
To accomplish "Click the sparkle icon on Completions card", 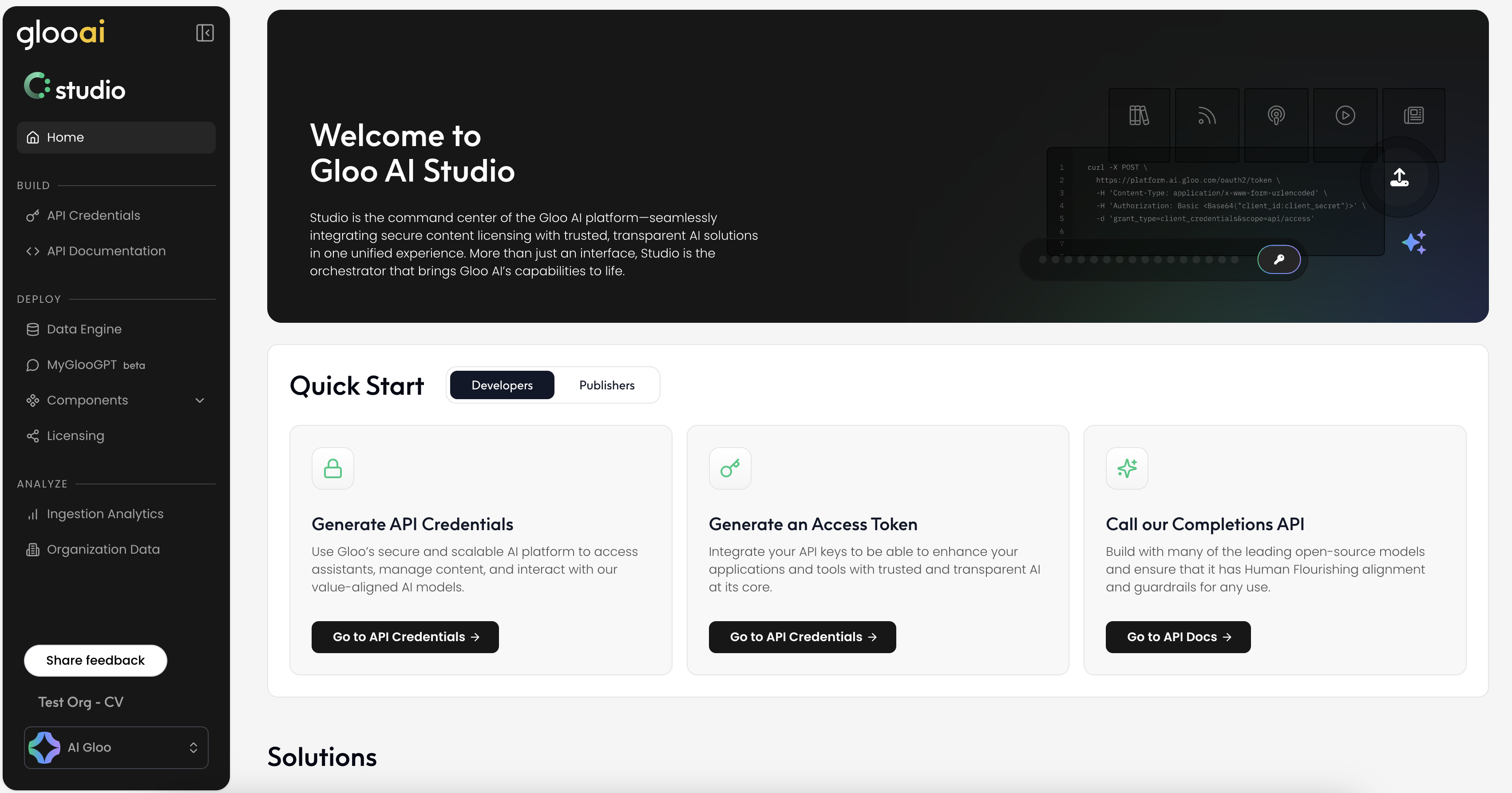I will click(x=1127, y=468).
